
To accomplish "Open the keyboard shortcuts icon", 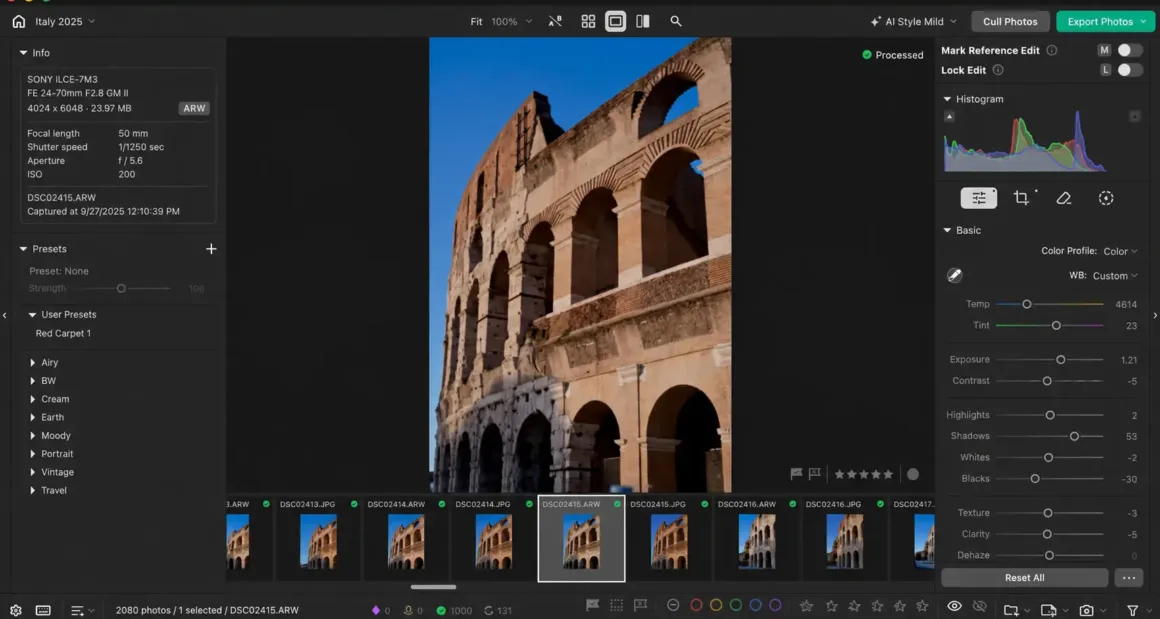I will tap(43, 610).
